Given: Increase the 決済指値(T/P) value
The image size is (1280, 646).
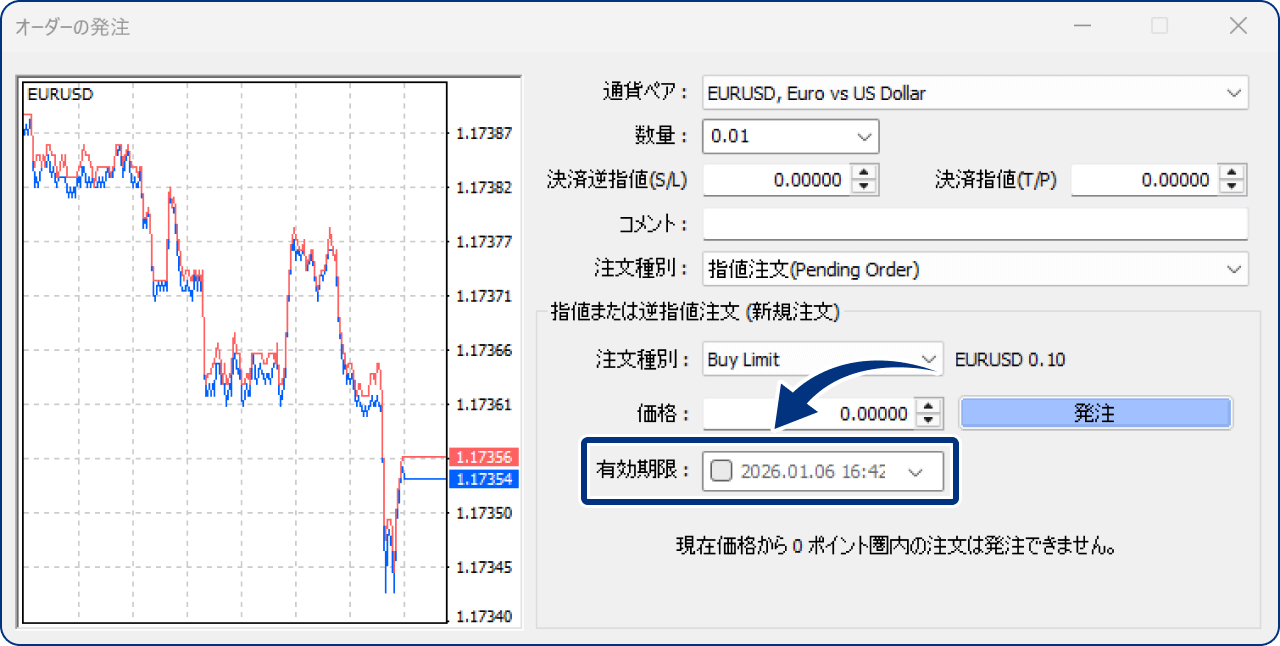Looking at the screenshot, I should (x=1233, y=174).
